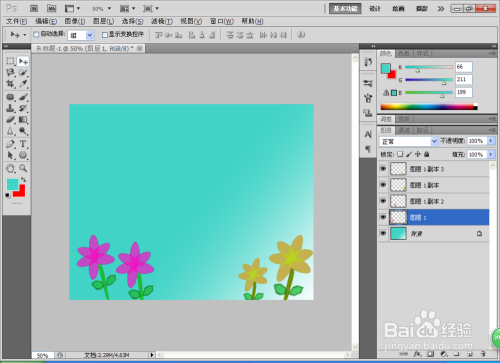This screenshot has width=500, height=363.
Task: Open the Character panel icon
Action: tap(368, 134)
